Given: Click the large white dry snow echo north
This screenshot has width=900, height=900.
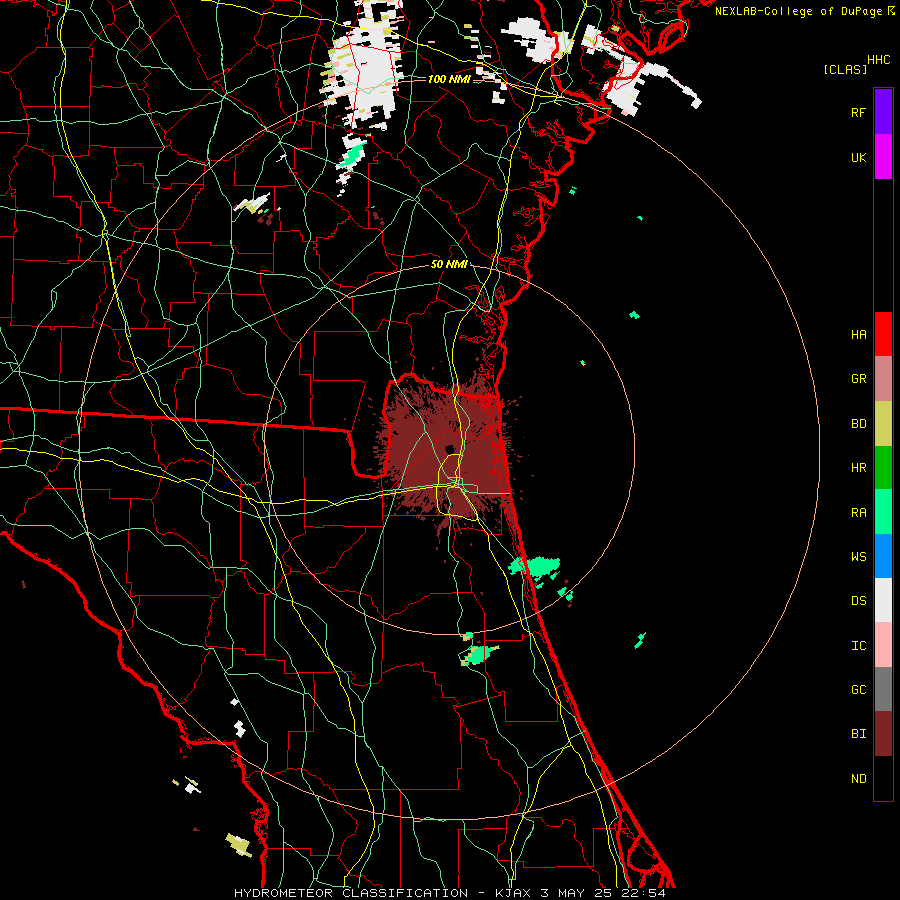Looking at the screenshot, I should [365, 66].
